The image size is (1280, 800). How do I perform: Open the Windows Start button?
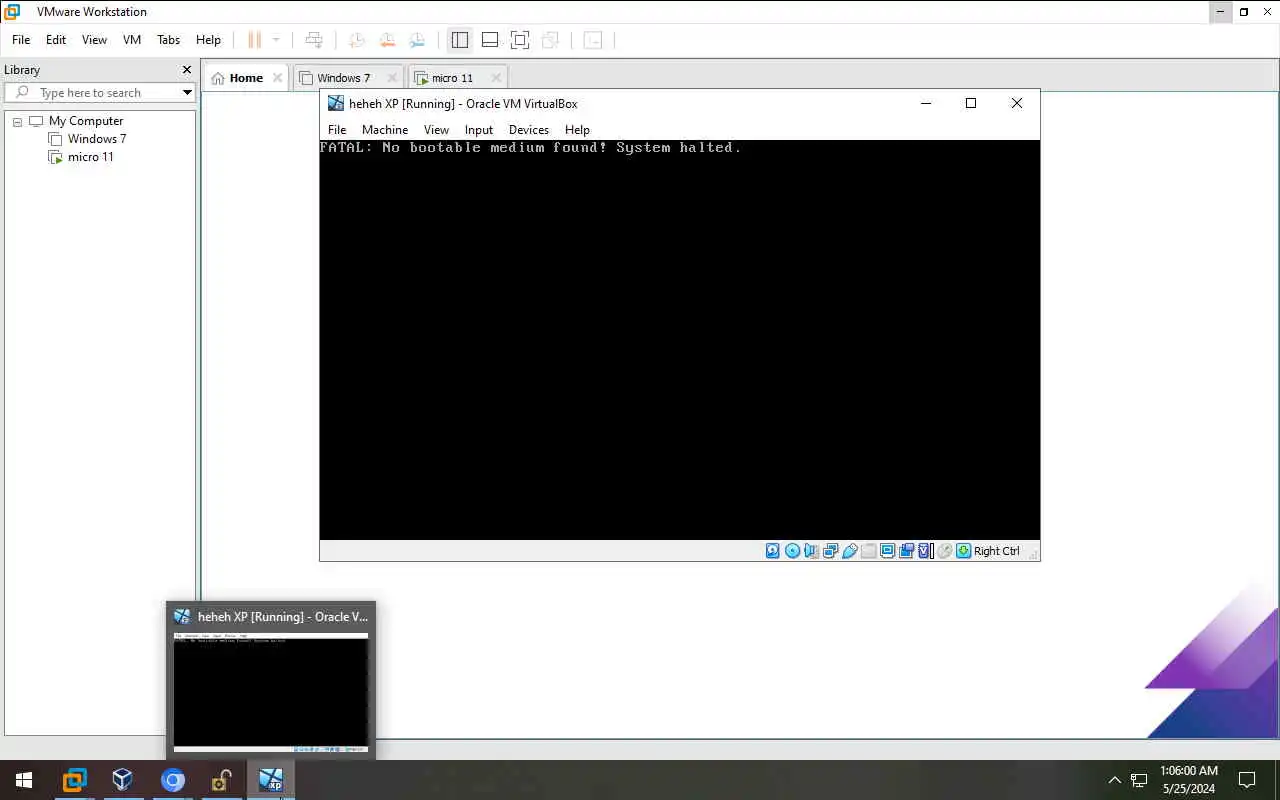(24, 780)
